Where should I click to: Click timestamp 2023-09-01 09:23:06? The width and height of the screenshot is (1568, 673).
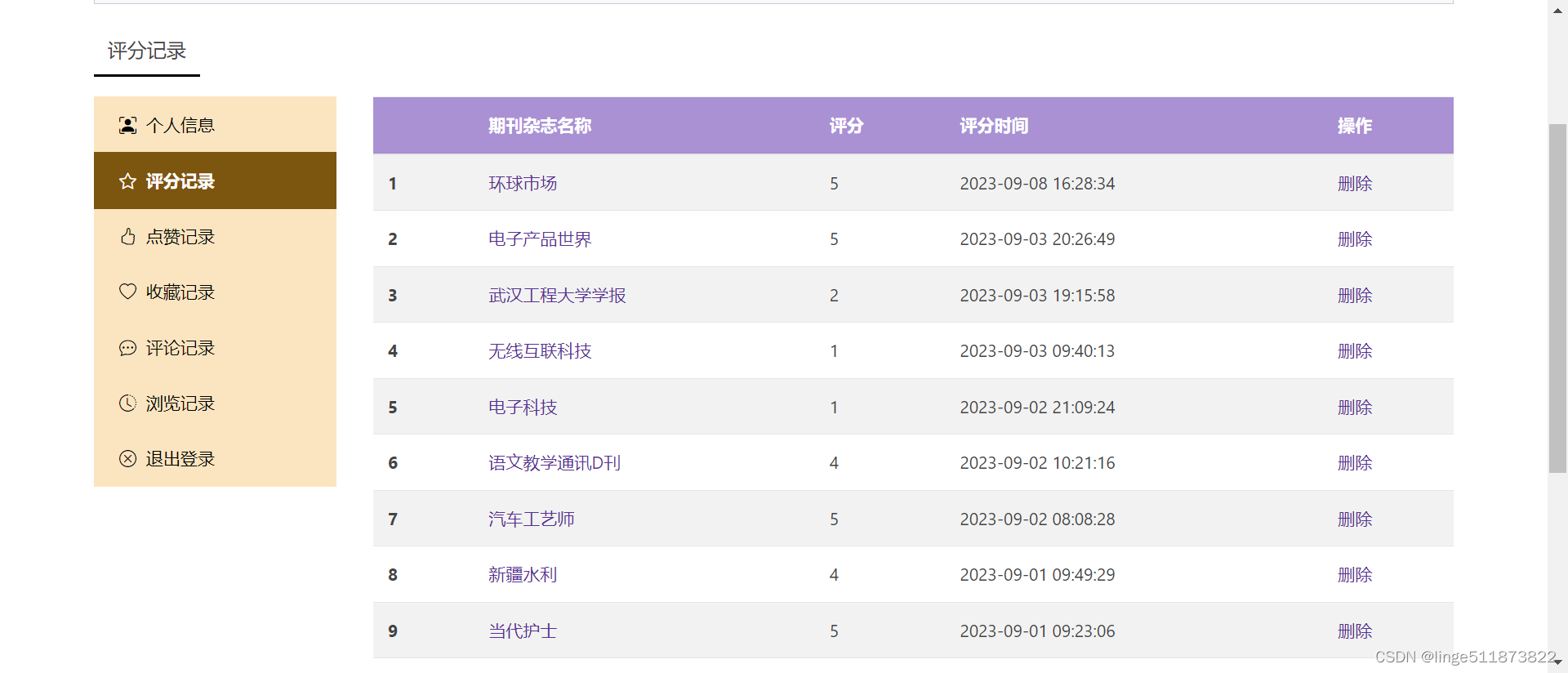(1037, 631)
